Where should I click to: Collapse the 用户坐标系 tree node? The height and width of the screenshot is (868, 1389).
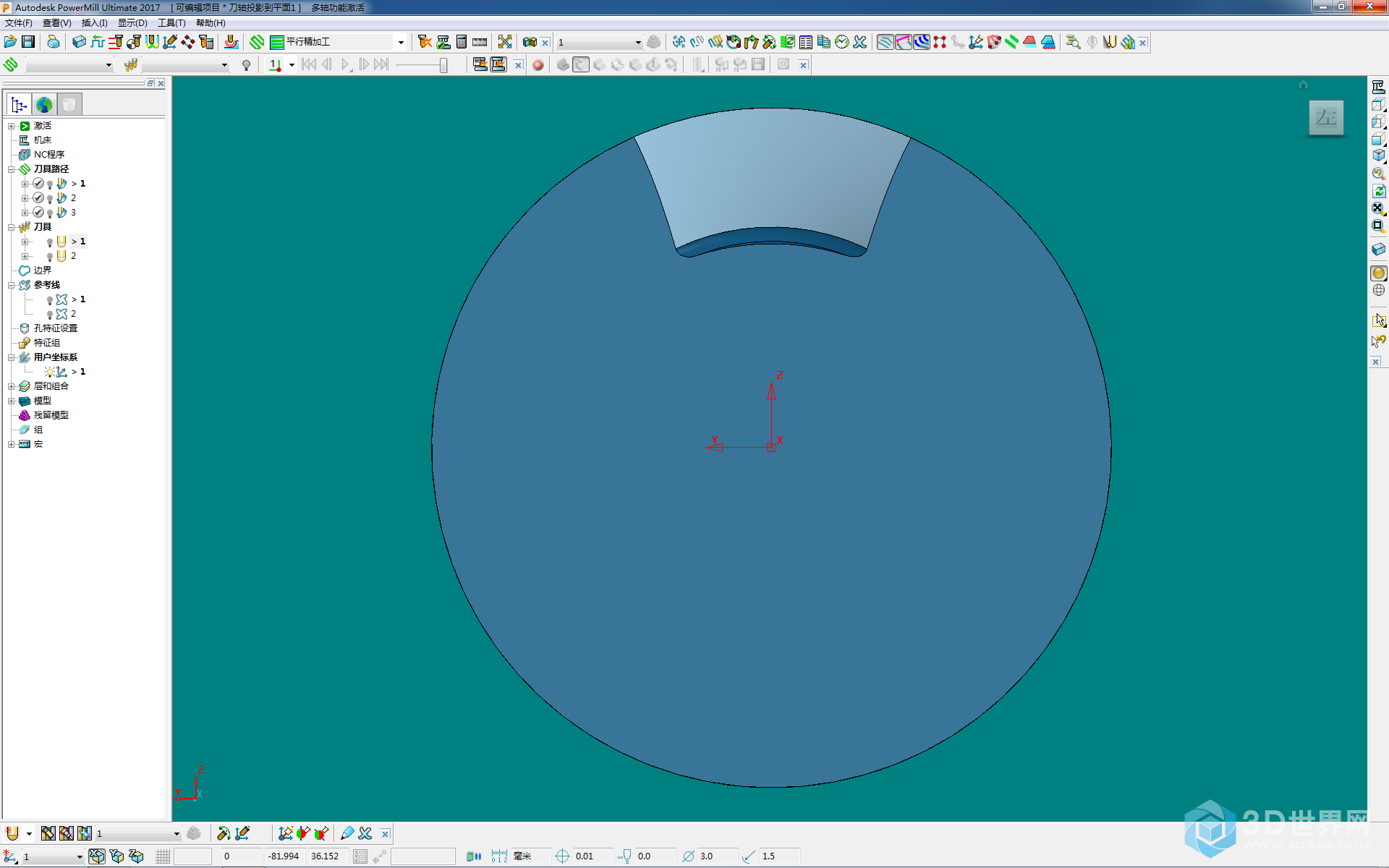[x=12, y=357]
